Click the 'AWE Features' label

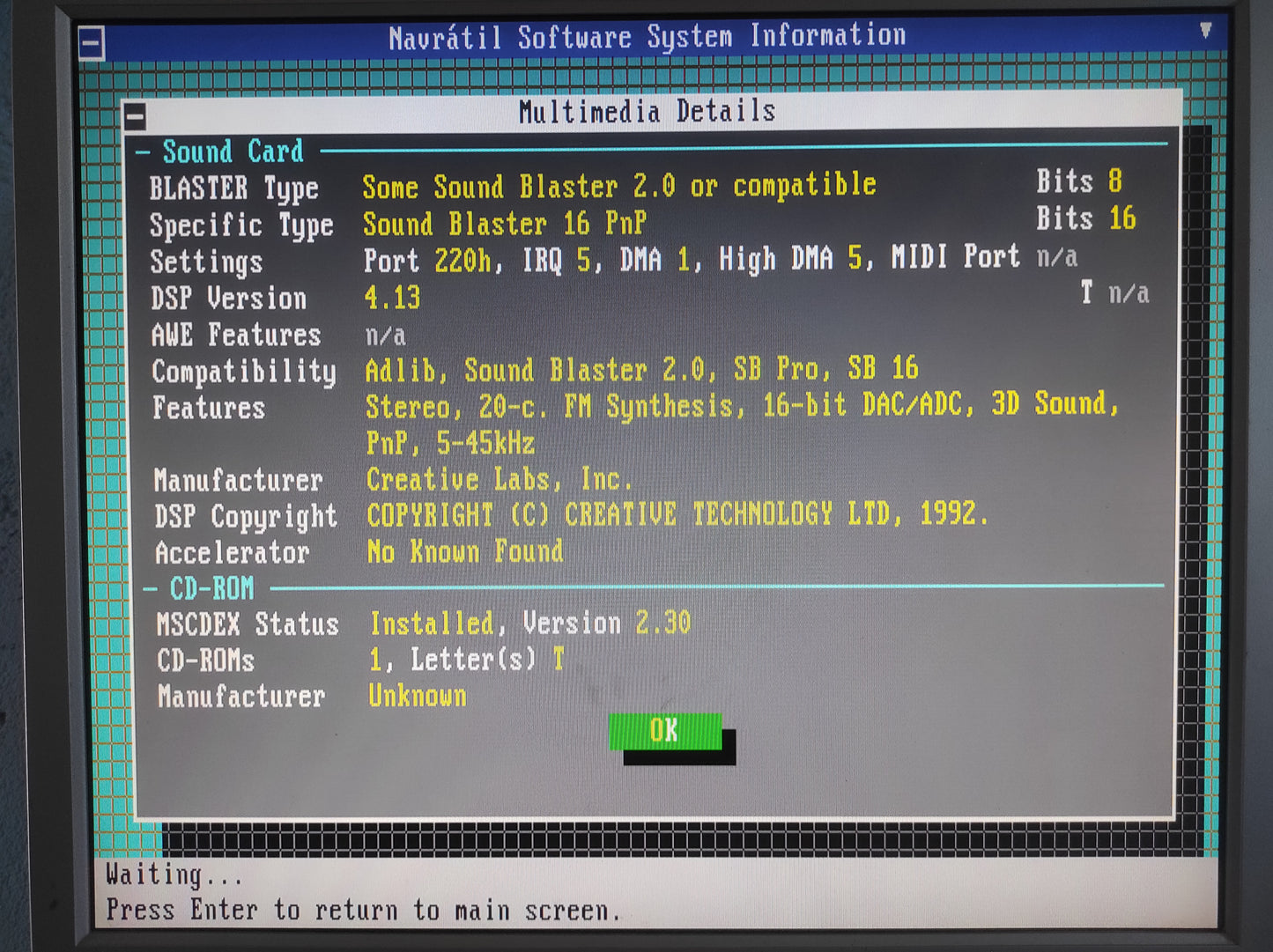click(x=236, y=336)
